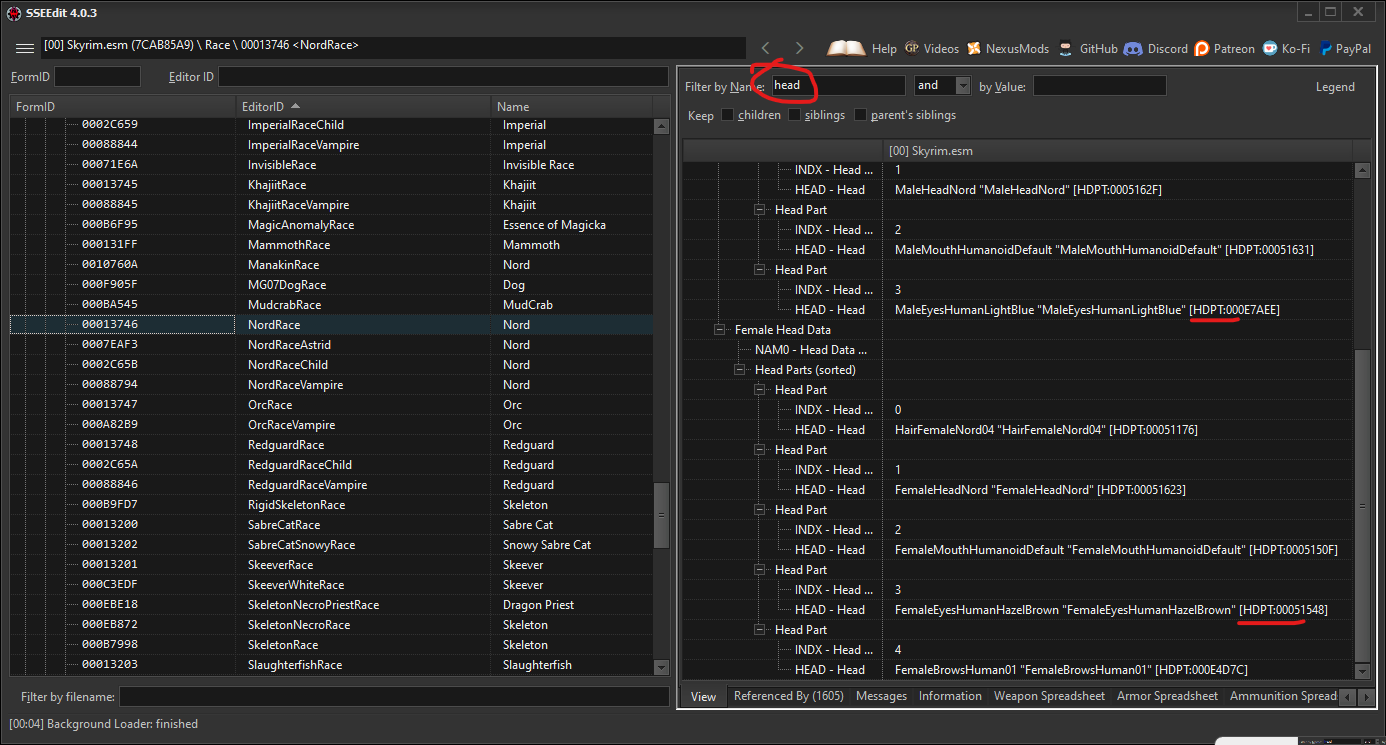Click MaleEyesHumanLightBlue HEAD value
1386x745 pixels.
1087,309
